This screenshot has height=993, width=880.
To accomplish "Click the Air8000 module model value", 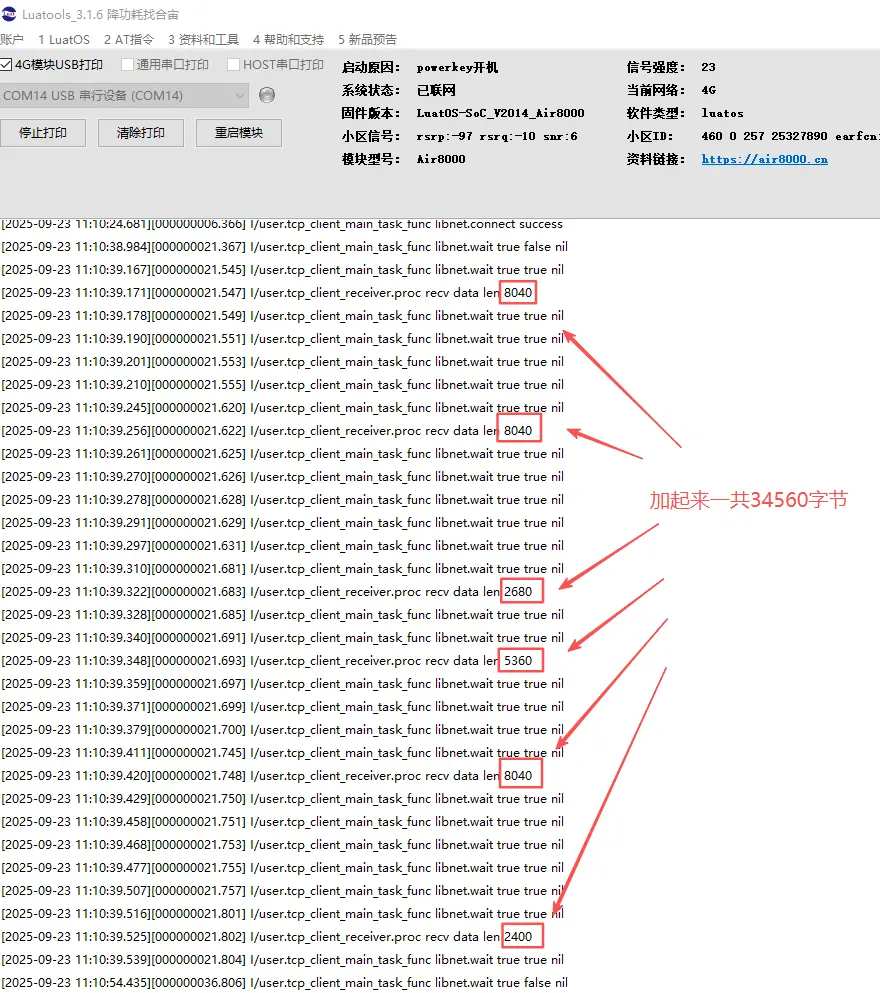I will pos(441,159).
